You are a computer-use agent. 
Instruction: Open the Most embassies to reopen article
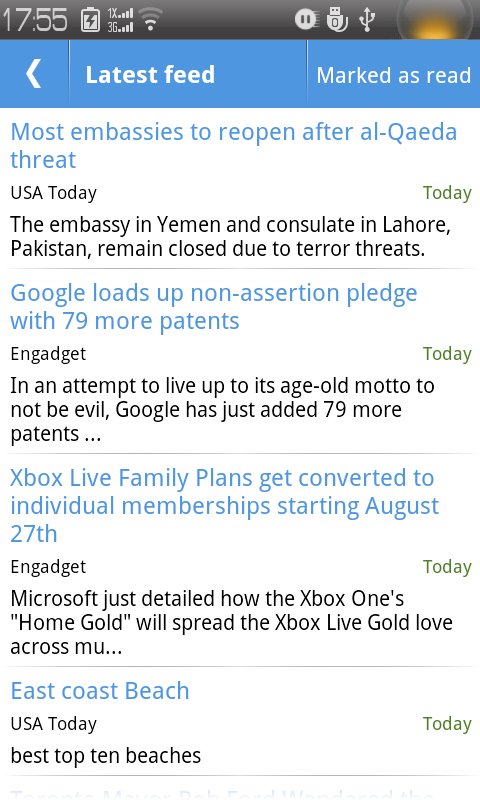point(233,145)
